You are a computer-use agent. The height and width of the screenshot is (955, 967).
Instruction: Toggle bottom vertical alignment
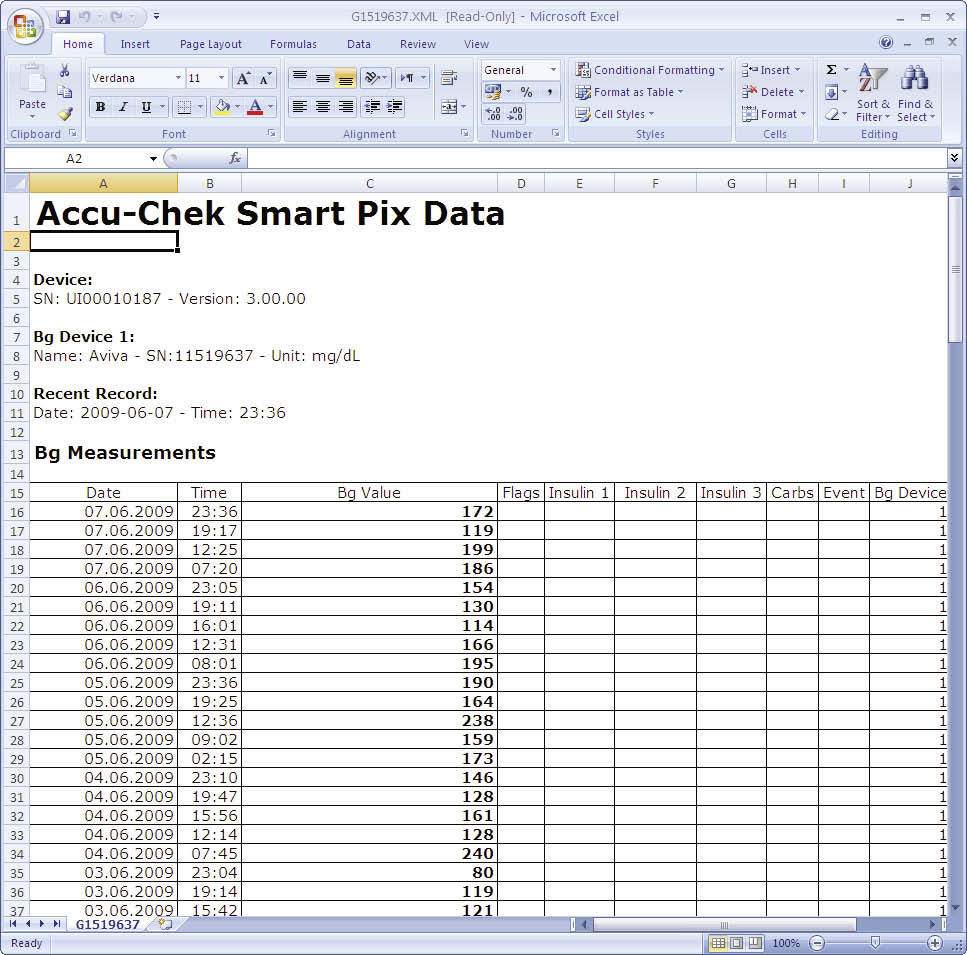coord(346,78)
